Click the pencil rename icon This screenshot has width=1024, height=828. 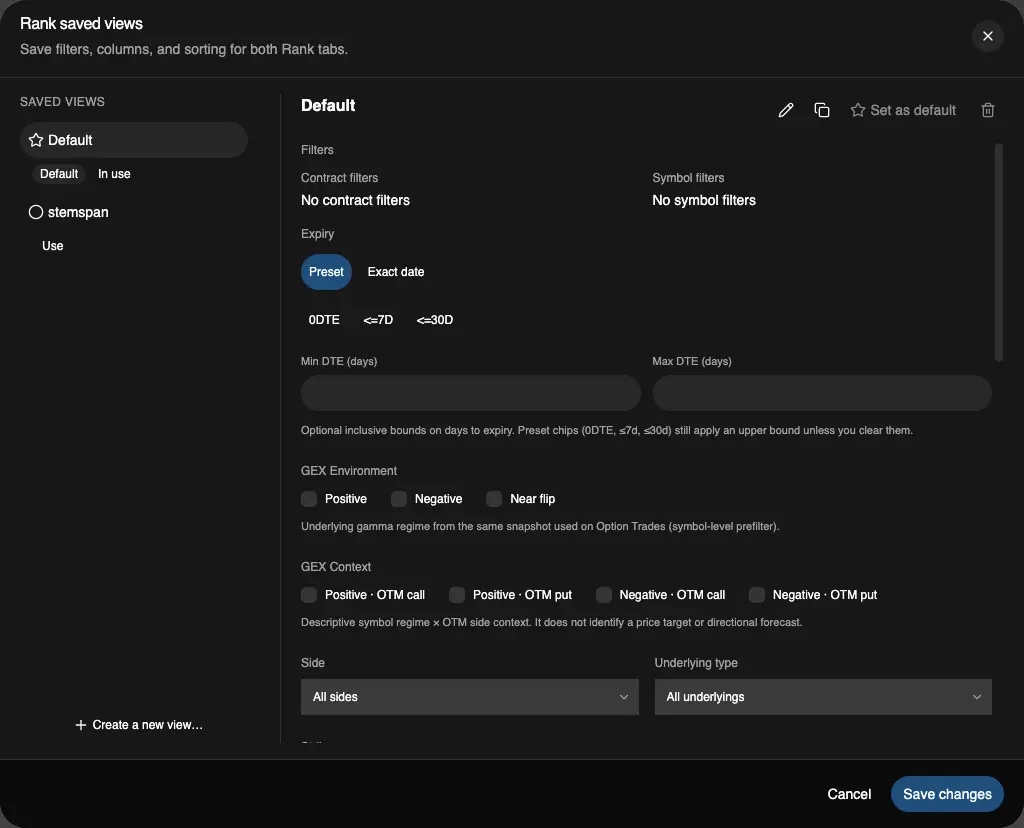[786, 110]
